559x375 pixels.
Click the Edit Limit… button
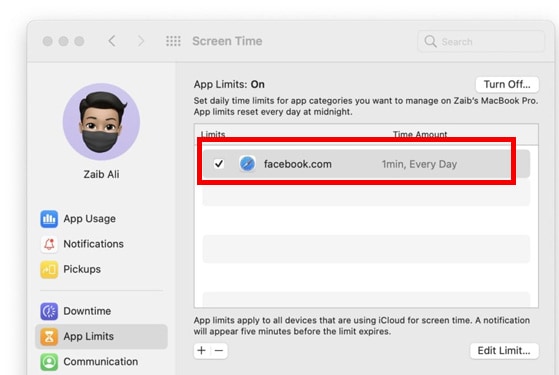504,351
